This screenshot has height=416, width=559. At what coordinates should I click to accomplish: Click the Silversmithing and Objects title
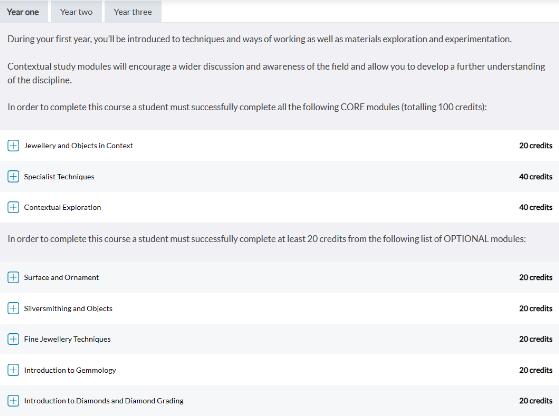click(x=68, y=308)
